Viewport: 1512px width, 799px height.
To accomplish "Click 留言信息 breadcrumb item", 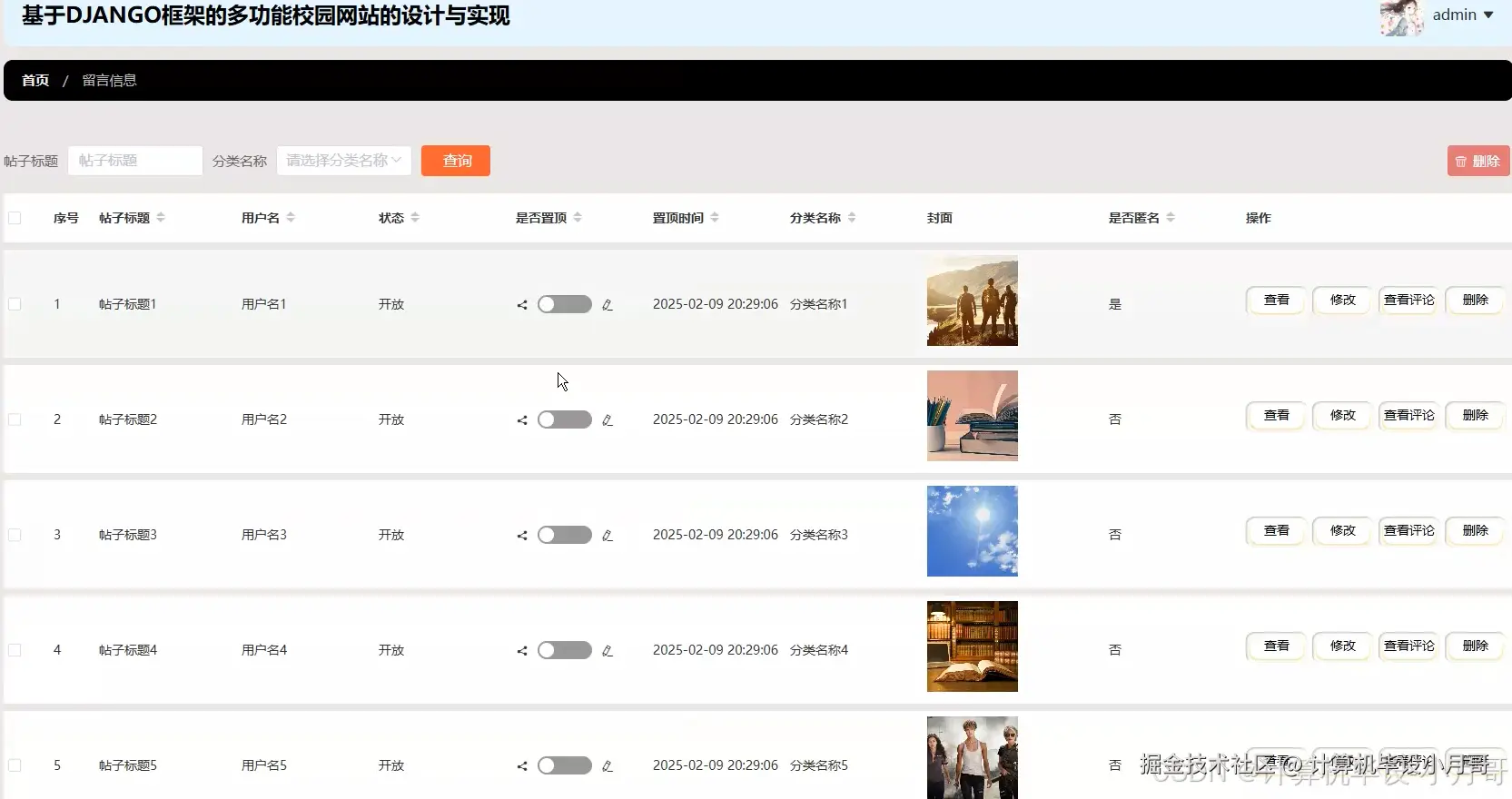I will tap(109, 80).
